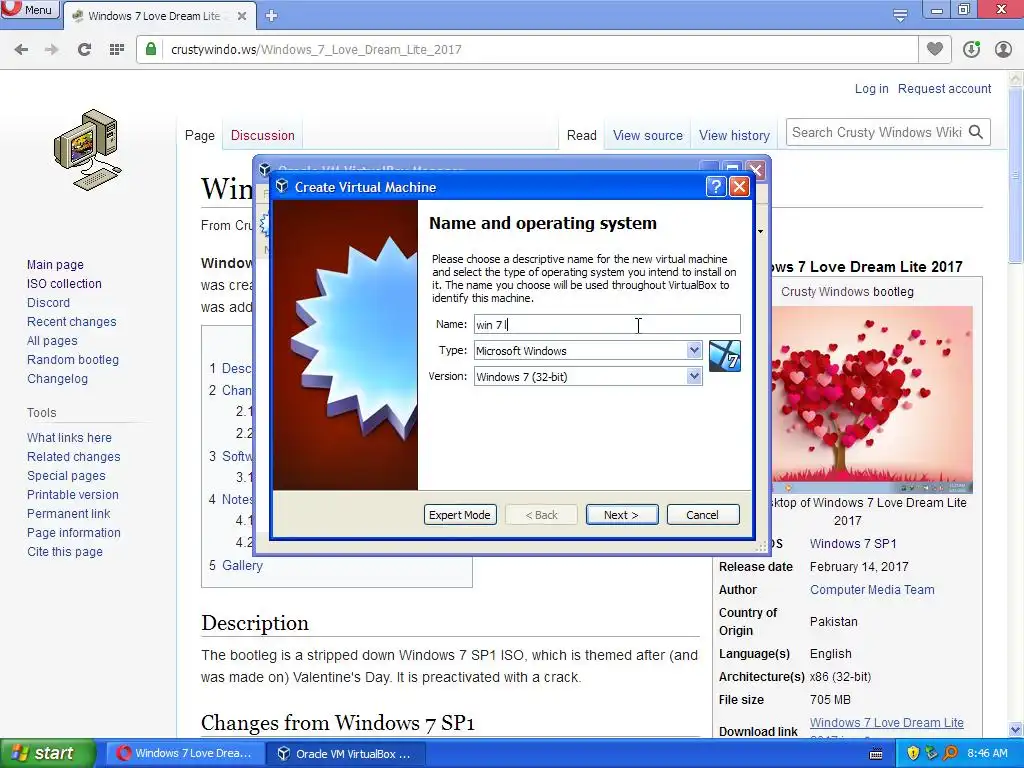Open the downloads icon in toolbar

971,49
